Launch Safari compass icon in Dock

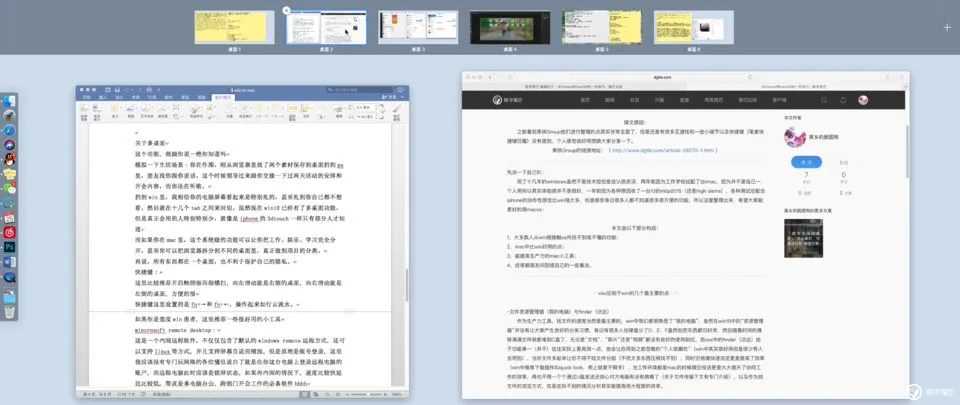pyautogui.click(x=9, y=130)
